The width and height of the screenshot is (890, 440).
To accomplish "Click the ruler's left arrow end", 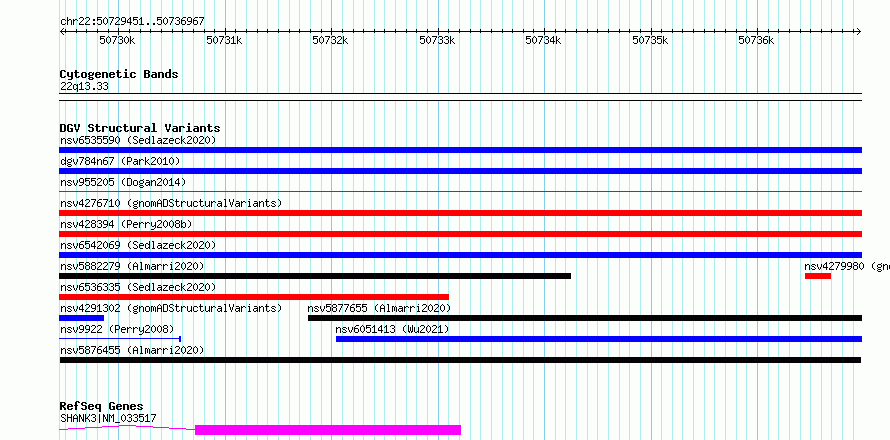I will coord(62,31).
